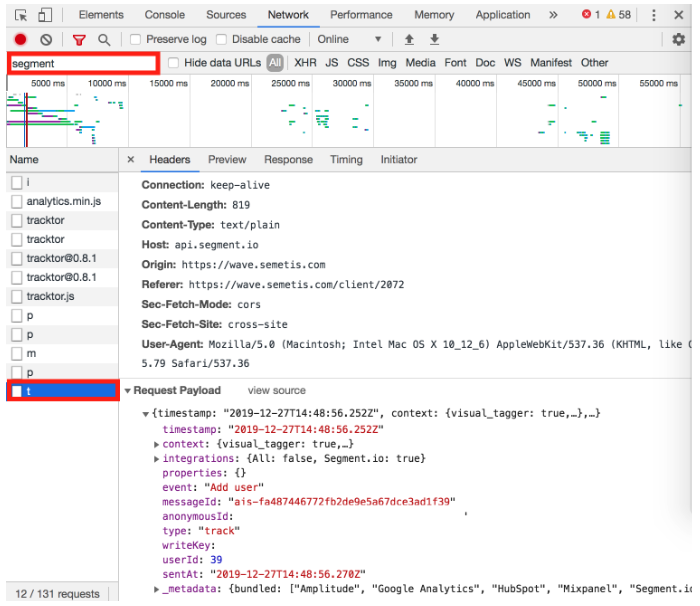
Task: Click the inspect element cursor icon
Action: (x=20, y=15)
